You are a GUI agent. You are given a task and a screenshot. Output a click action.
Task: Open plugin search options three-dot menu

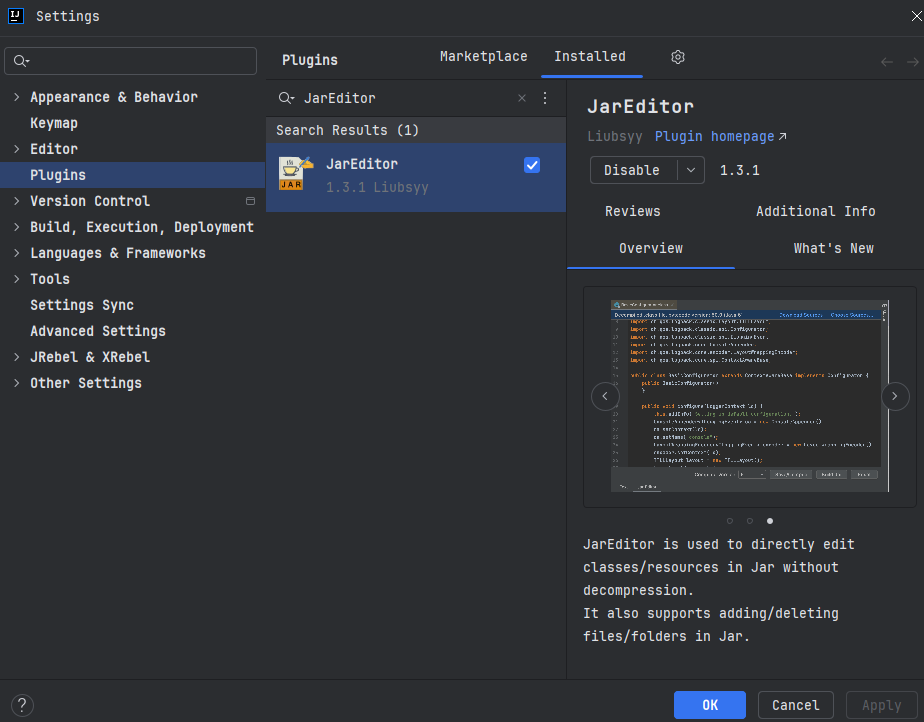pos(545,98)
